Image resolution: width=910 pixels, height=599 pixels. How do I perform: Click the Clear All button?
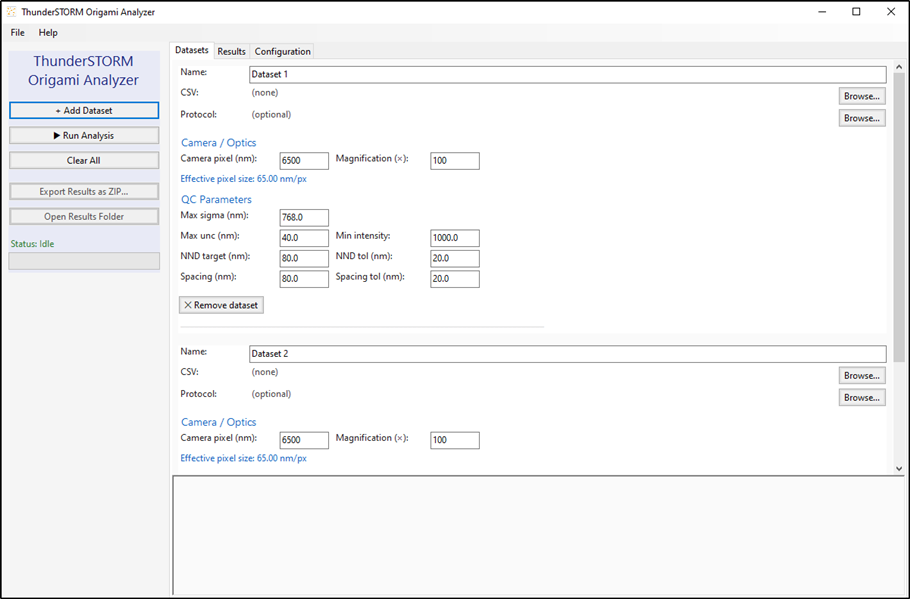[x=84, y=160]
